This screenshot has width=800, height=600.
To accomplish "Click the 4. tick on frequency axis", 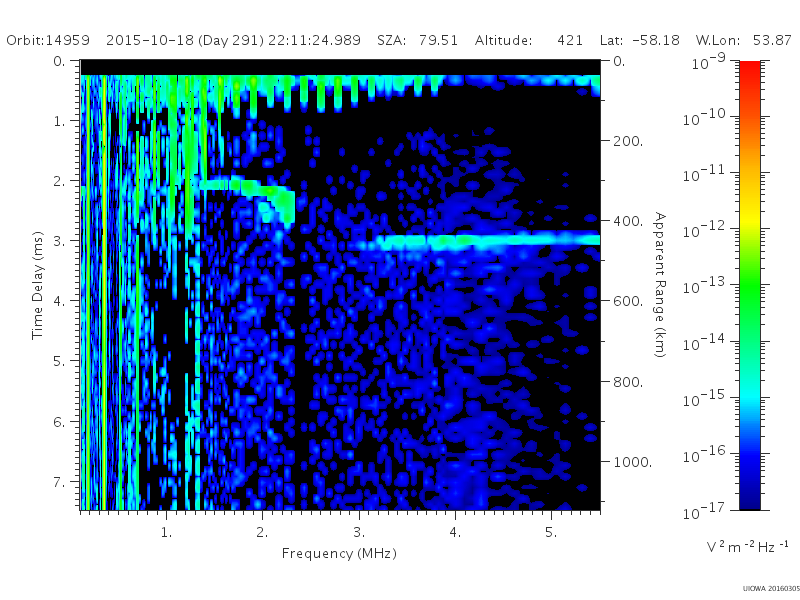I will (x=455, y=533).
